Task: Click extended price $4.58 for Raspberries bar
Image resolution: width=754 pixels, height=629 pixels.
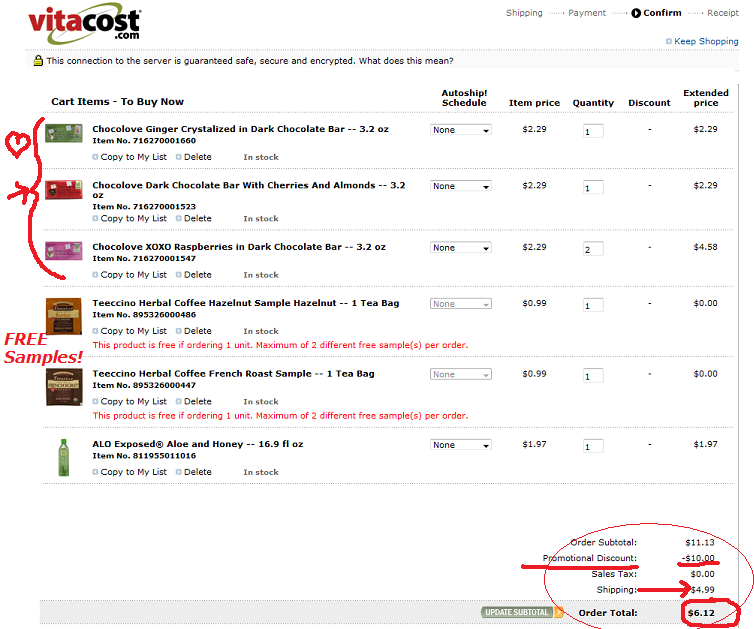Action: pos(705,247)
